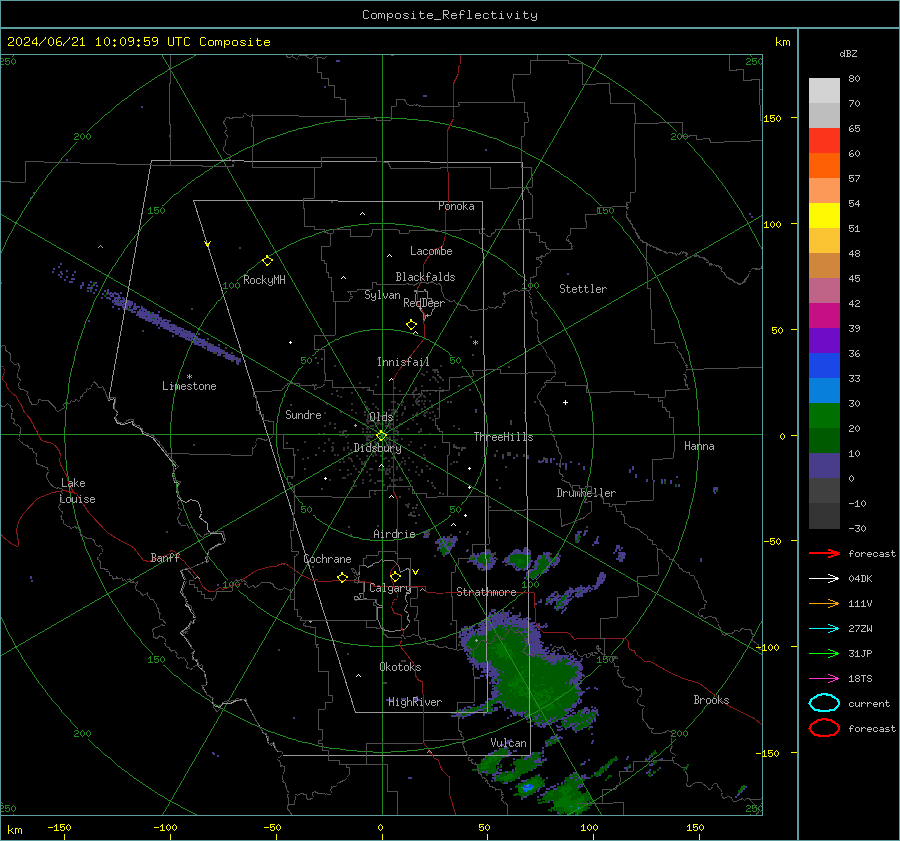Click the Blackfalds city label
Image resolution: width=900 pixels, height=841 pixels.
425,277
